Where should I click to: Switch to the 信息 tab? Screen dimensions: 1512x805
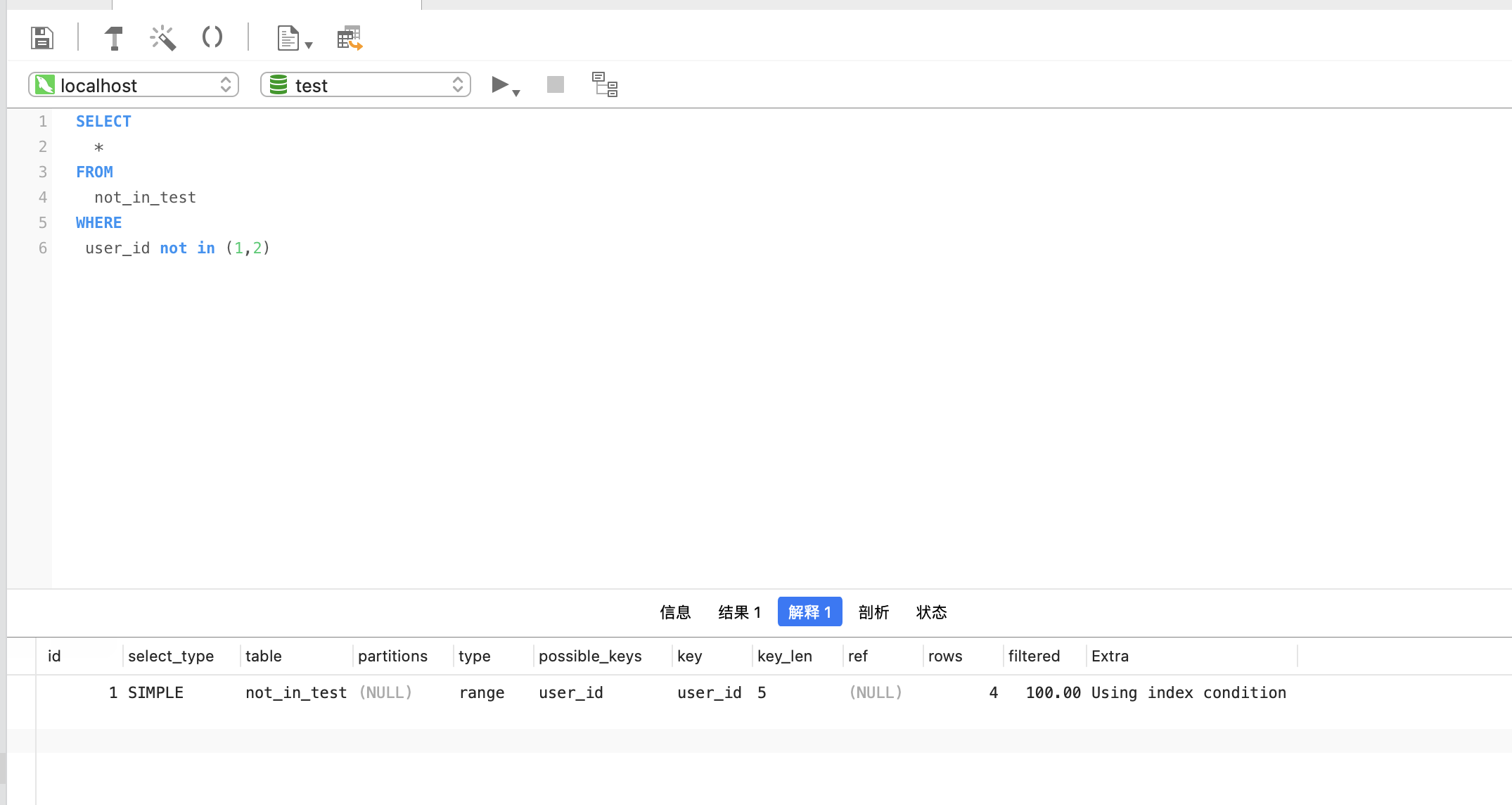675,612
